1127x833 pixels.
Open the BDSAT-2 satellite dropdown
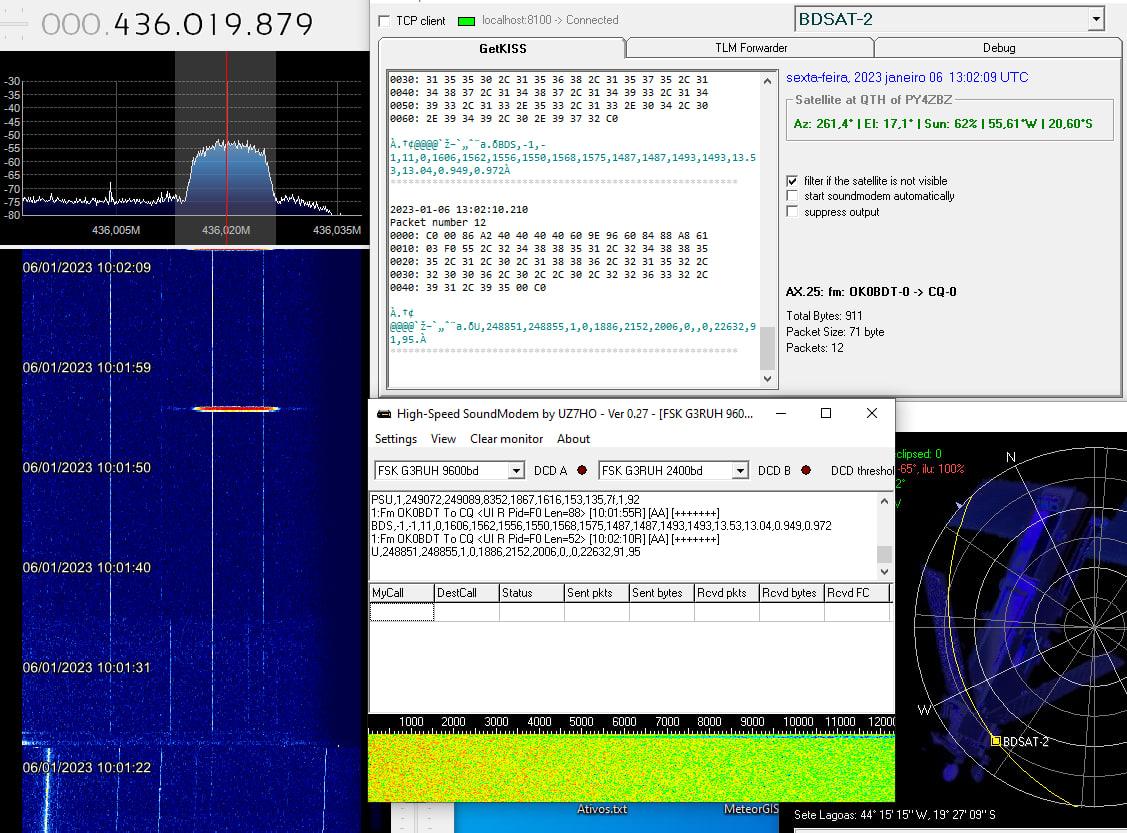click(x=1096, y=19)
